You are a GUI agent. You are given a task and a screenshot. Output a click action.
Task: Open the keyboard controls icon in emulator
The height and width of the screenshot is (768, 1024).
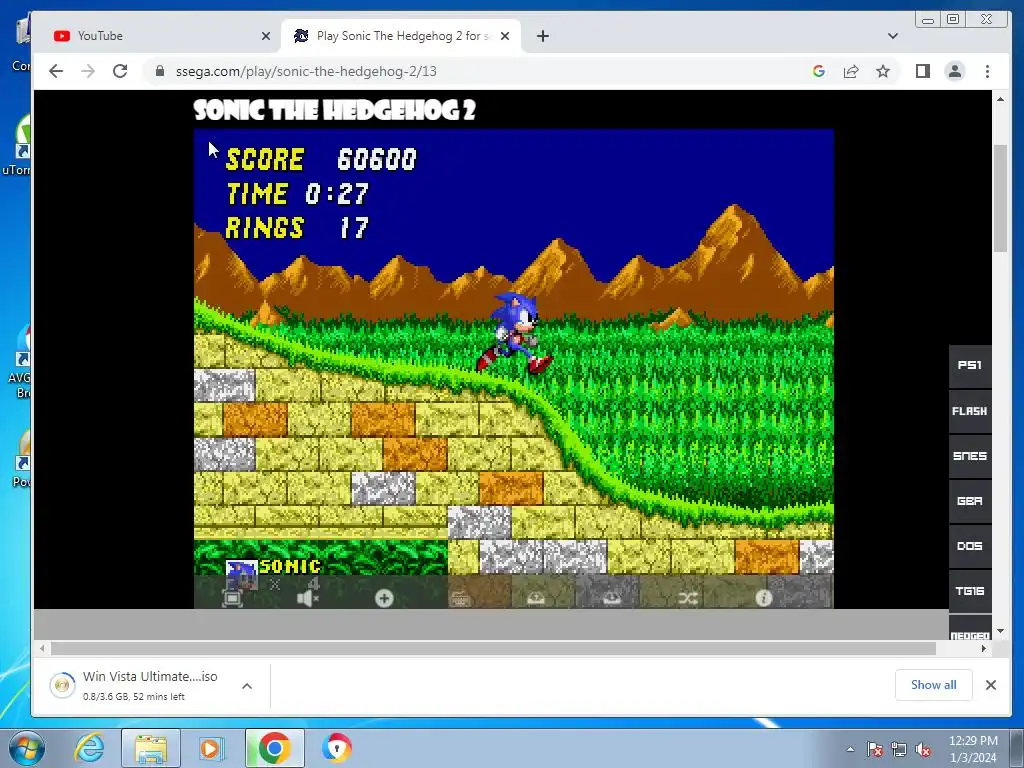pos(460,598)
